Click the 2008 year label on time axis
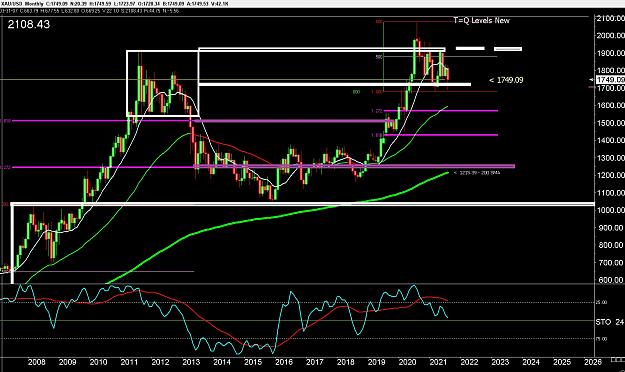 click(x=36, y=362)
